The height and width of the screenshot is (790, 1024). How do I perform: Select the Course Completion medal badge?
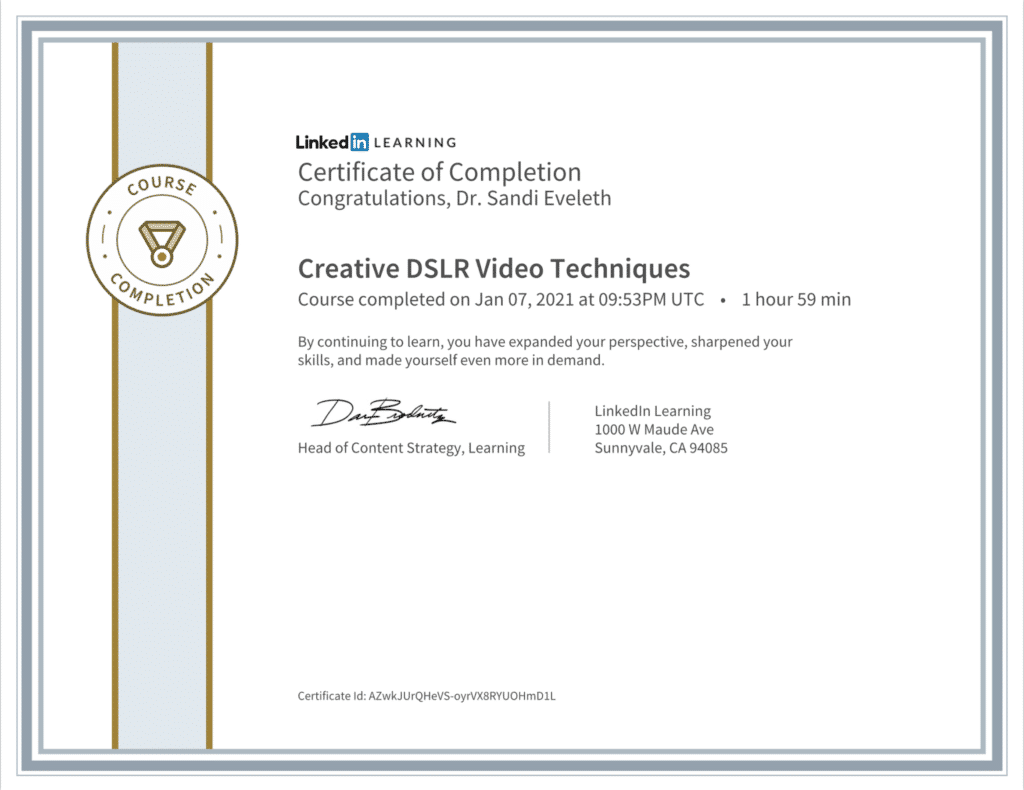(161, 238)
